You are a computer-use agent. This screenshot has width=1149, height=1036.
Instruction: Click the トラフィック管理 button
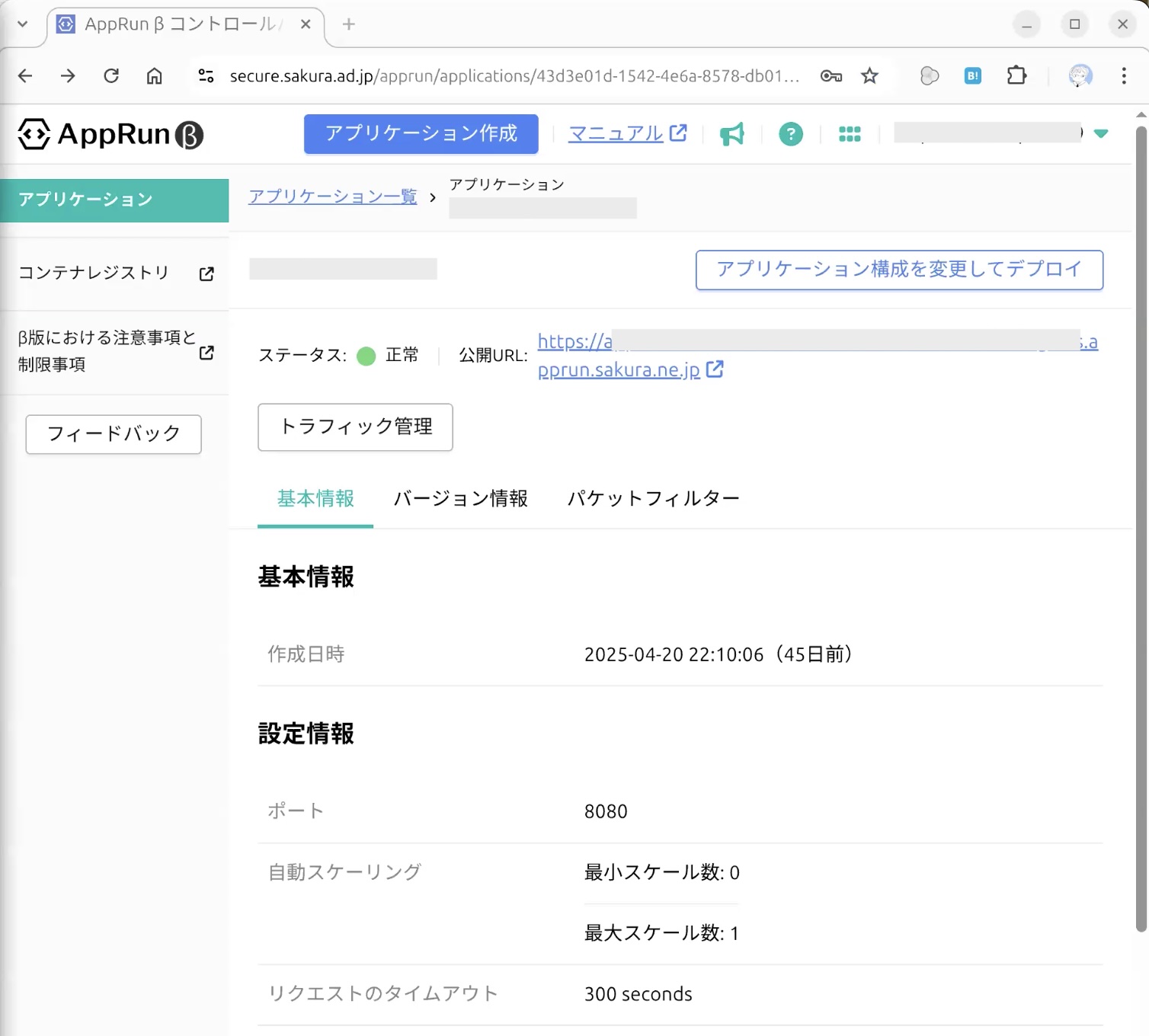[x=356, y=427]
